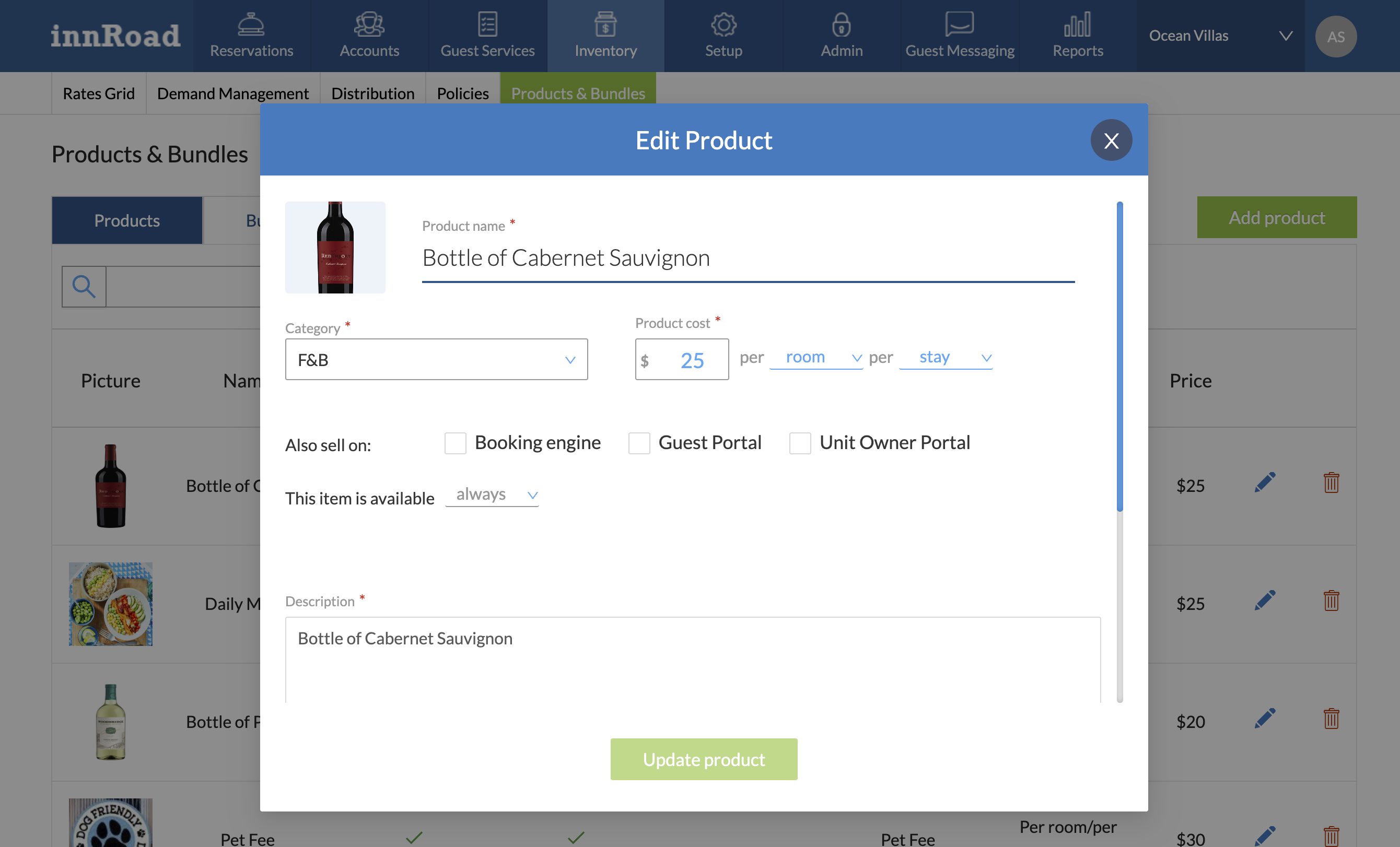The height and width of the screenshot is (847, 1400).
Task: Open the per room dropdown
Action: 816,357
